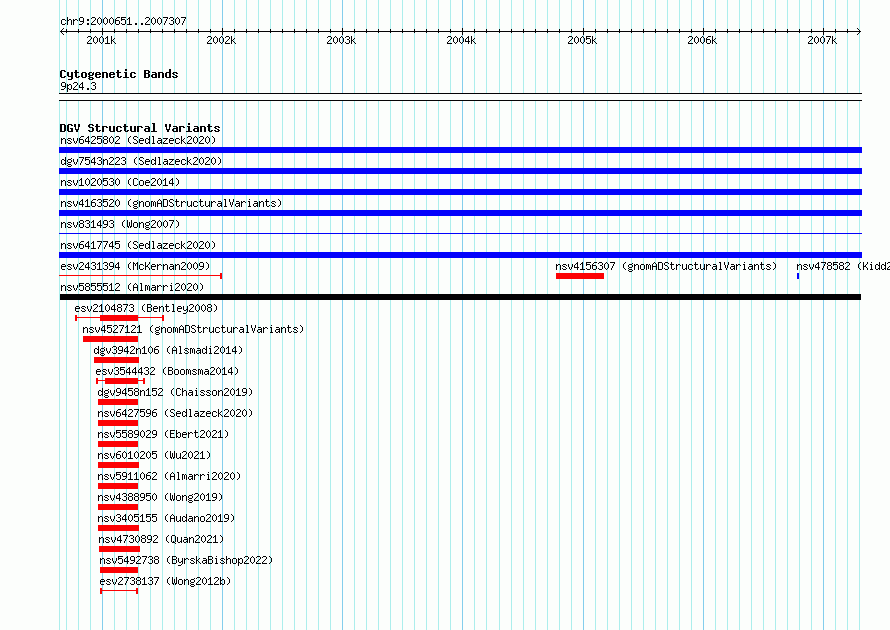This screenshot has width=890, height=630.
Task: Open nsv1020530 (Coe2014) variant
Action: tap(120, 182)
